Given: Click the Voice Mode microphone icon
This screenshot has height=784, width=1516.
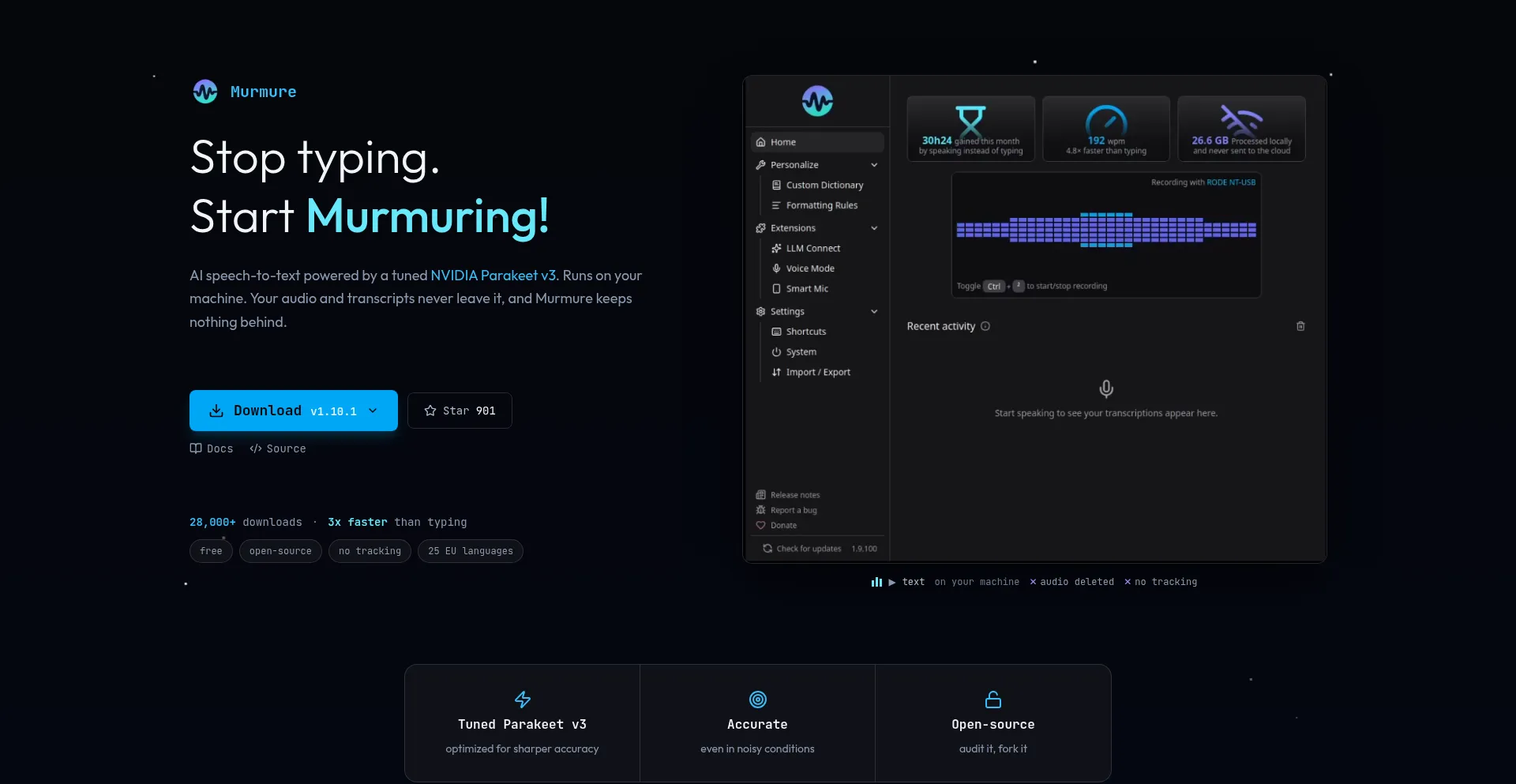Looking at the screenshot, I should coord(776,268).
